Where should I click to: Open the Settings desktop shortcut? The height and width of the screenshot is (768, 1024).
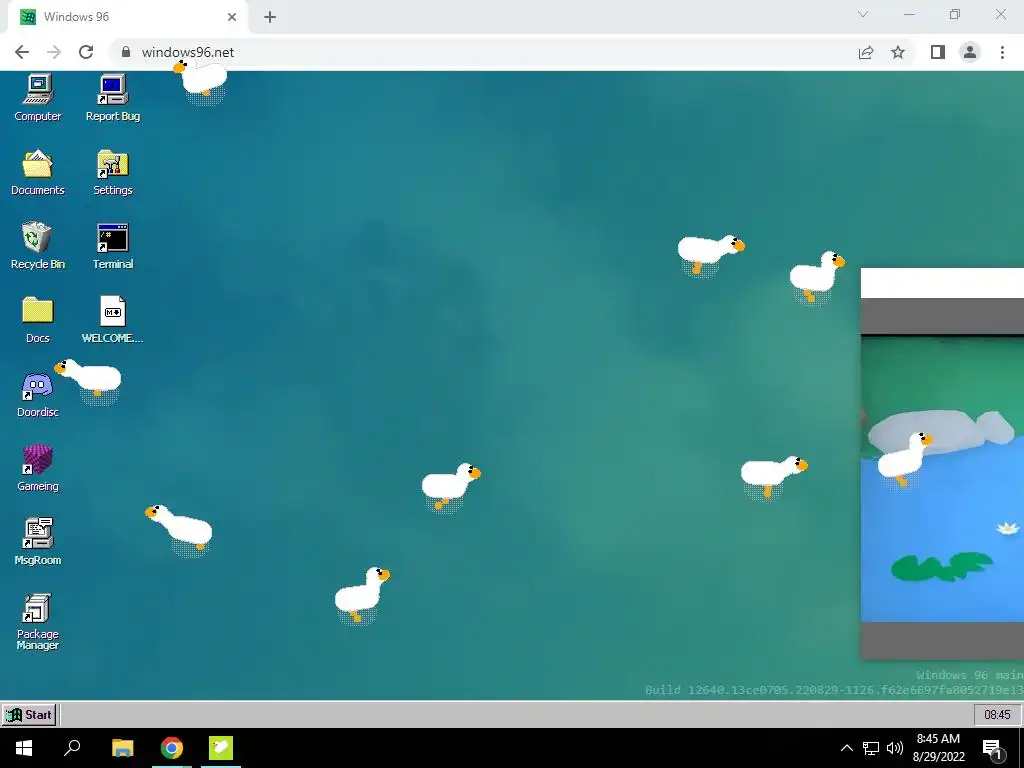tap(113, 172)
